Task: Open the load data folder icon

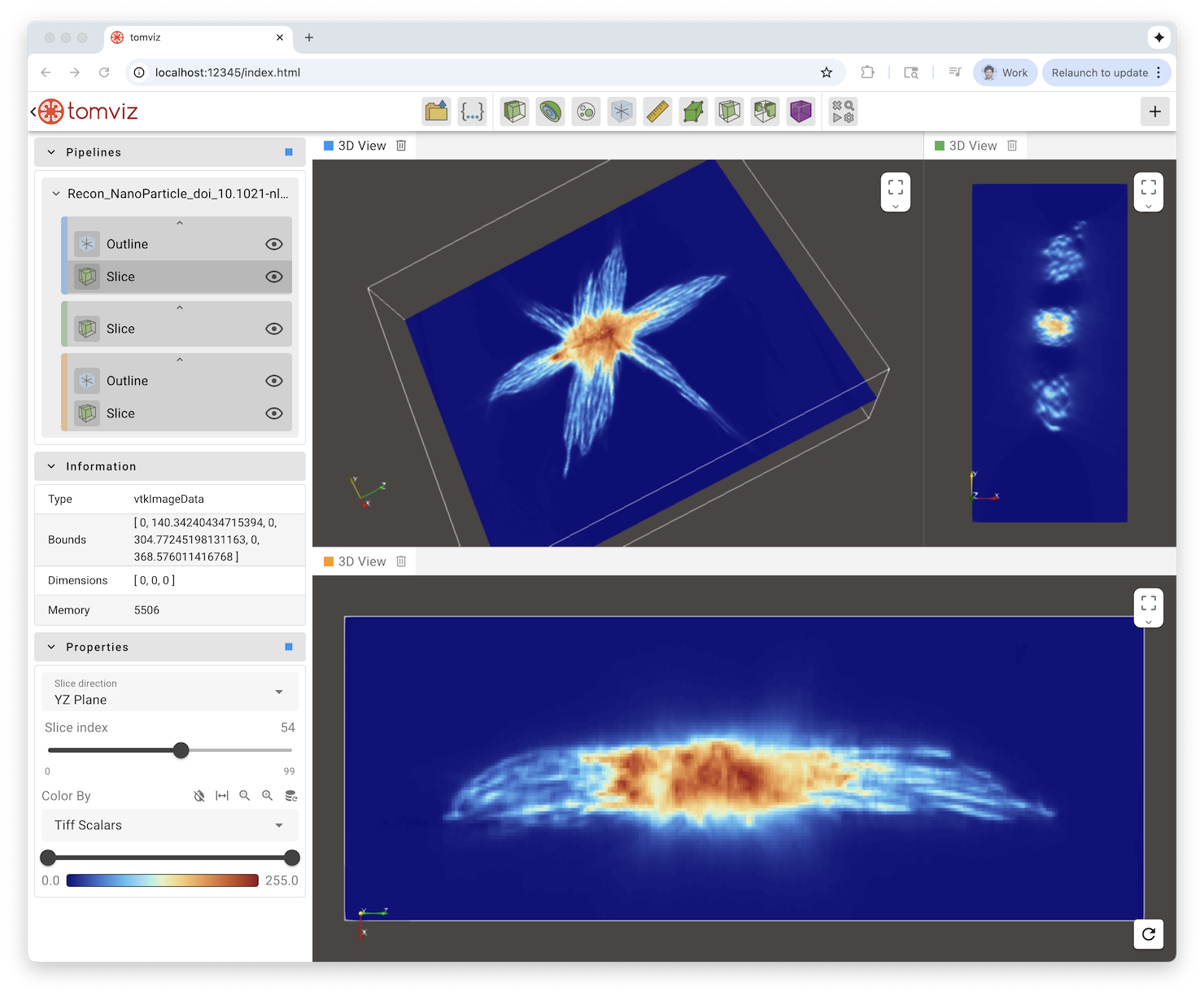Action: pyautogui.click(x=437, y=111)
